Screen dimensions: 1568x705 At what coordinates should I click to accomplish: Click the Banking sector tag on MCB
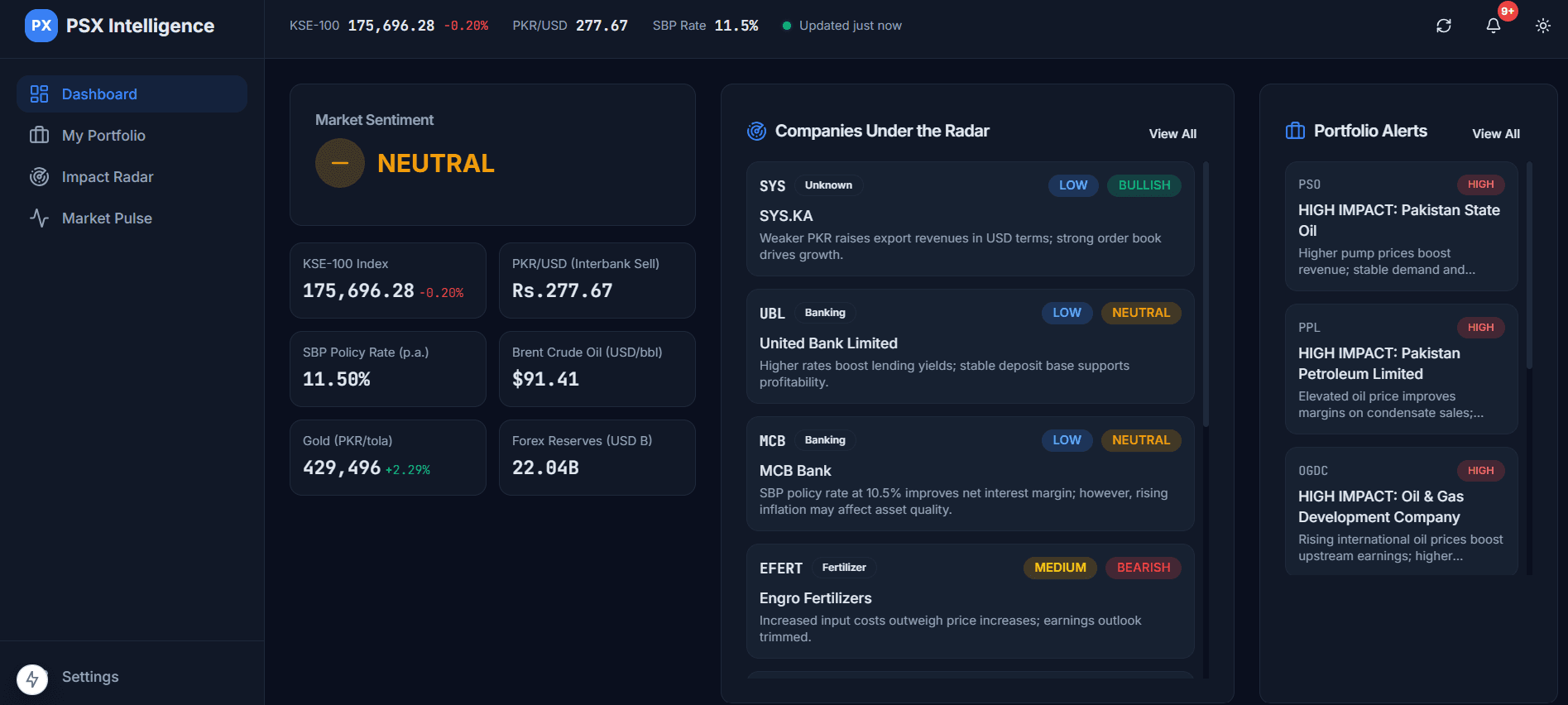pos(825,440)
